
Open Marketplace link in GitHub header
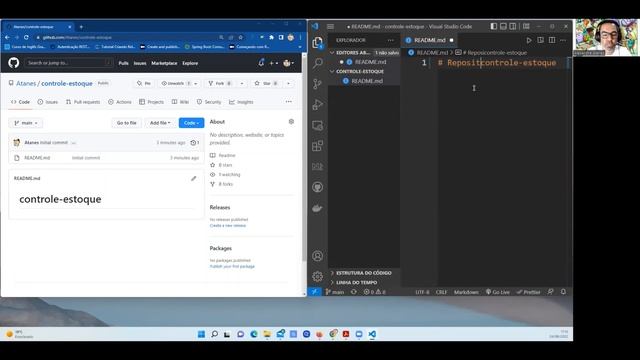[164, 63]
